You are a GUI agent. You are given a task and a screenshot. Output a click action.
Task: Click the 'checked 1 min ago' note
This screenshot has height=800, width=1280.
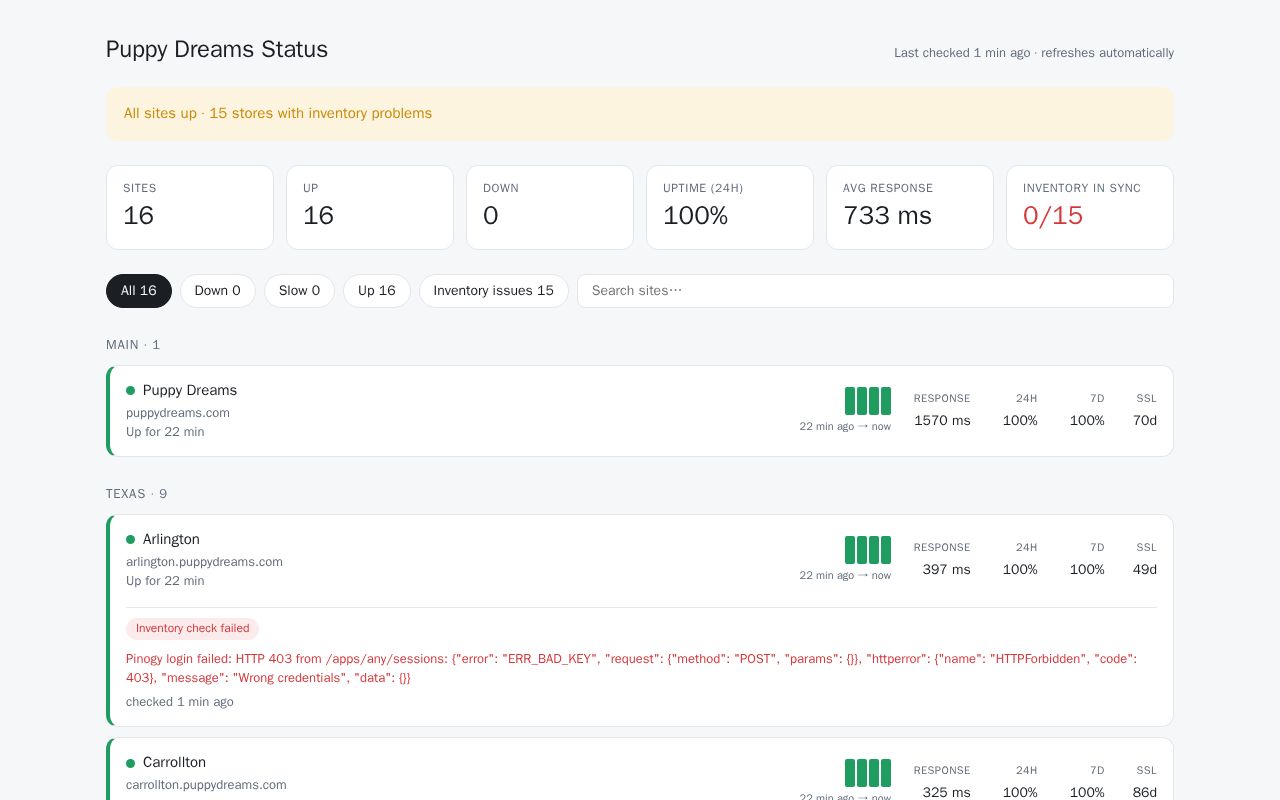[180, 702]
